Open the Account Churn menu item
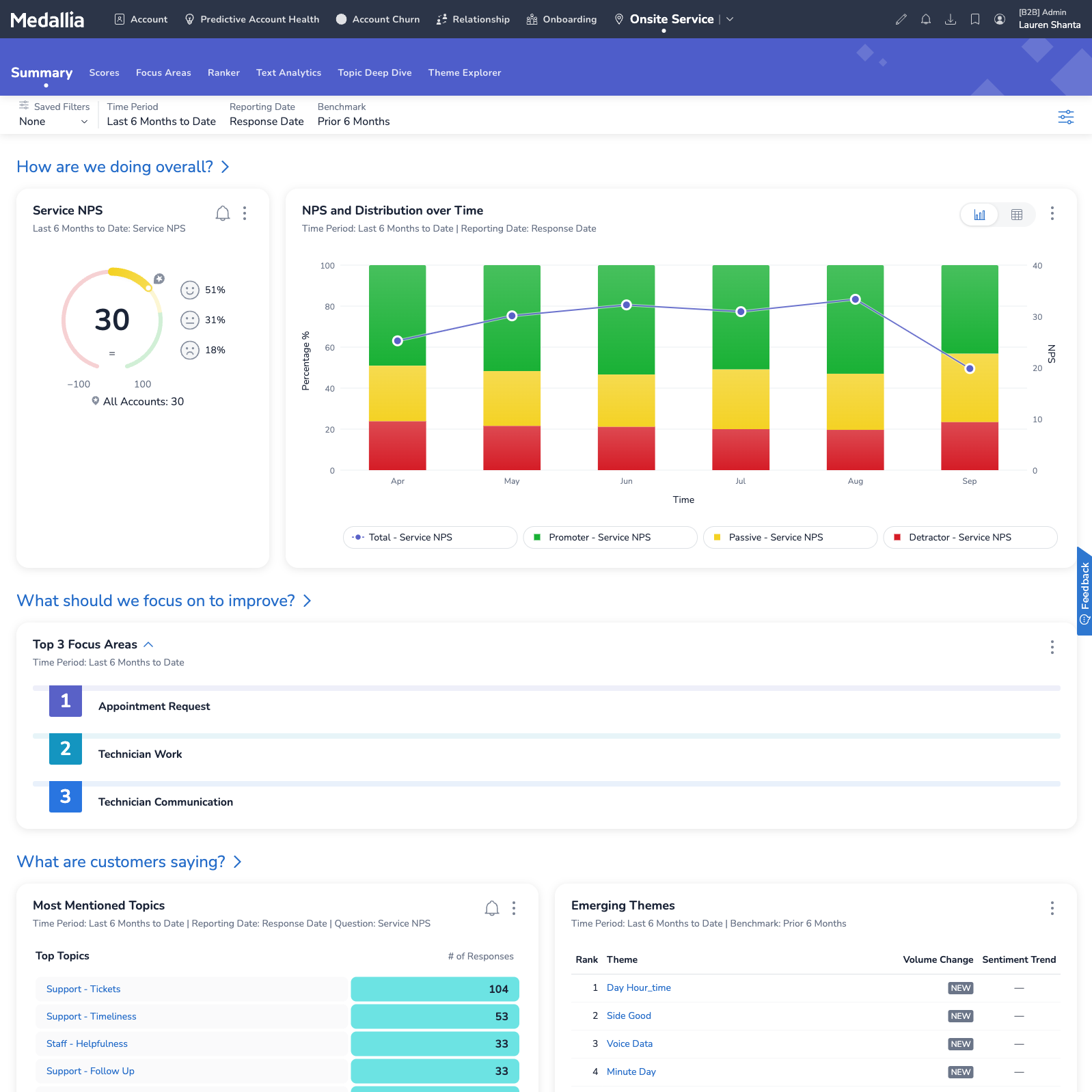The image size is (1092, 1092). pos(378,19)
